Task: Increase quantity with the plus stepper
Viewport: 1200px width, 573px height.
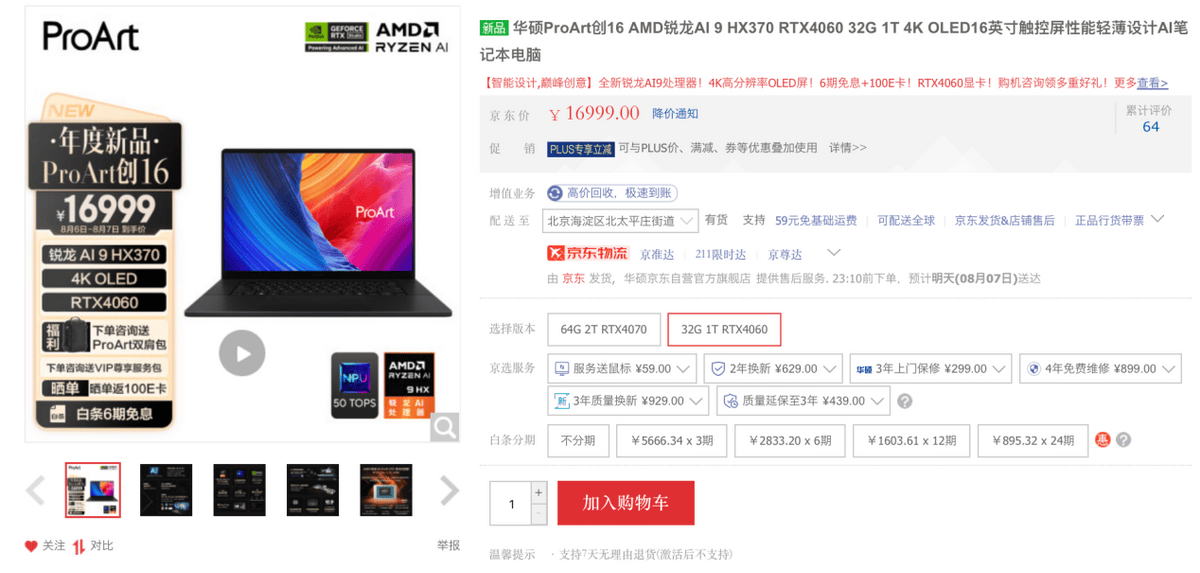Action: pos(539,492)
